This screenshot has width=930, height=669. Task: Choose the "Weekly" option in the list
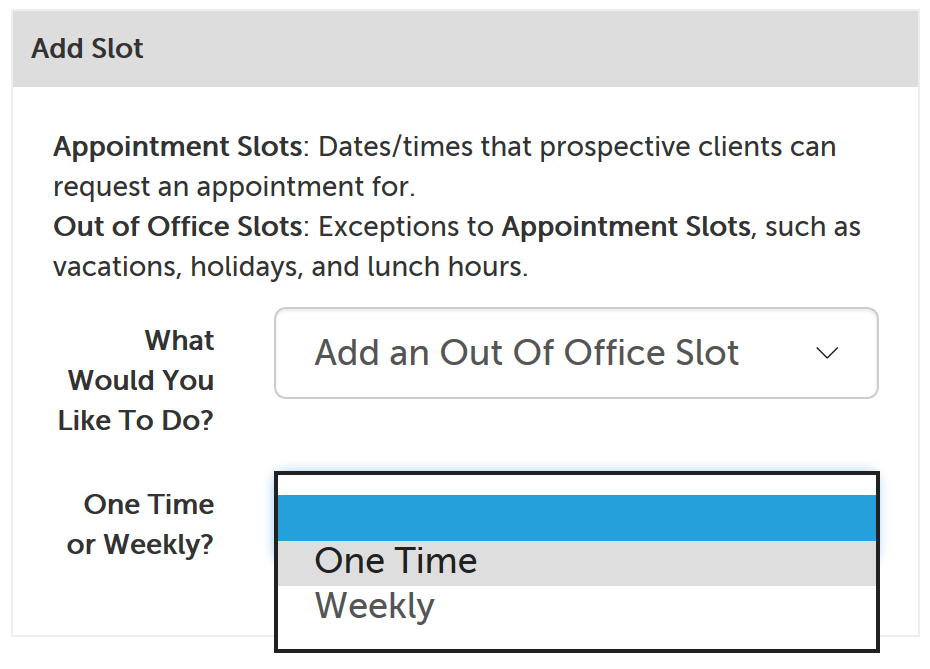[x=375, y=606]
